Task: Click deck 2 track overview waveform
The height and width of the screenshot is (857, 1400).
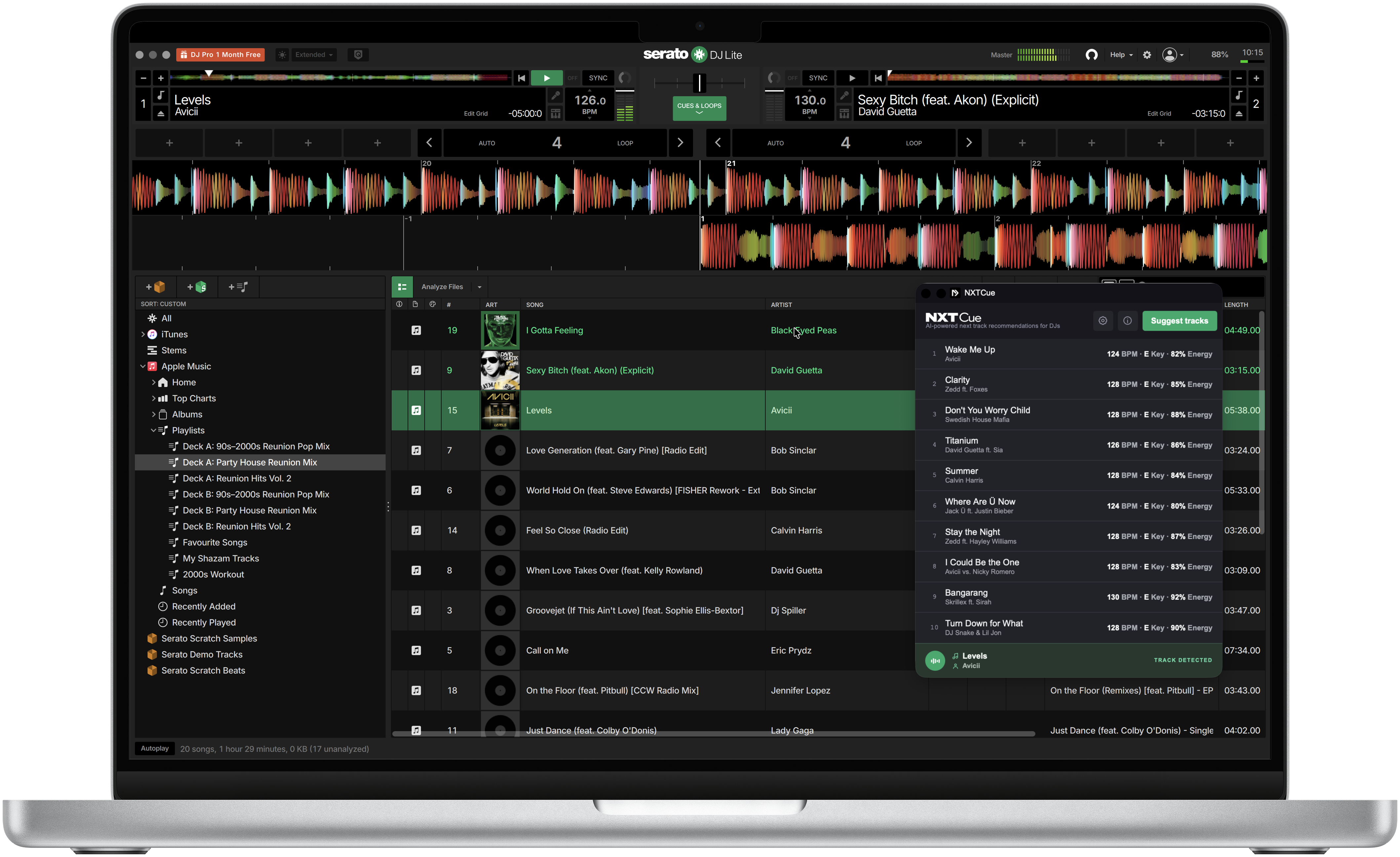Action: click(x=1059, y=78)
